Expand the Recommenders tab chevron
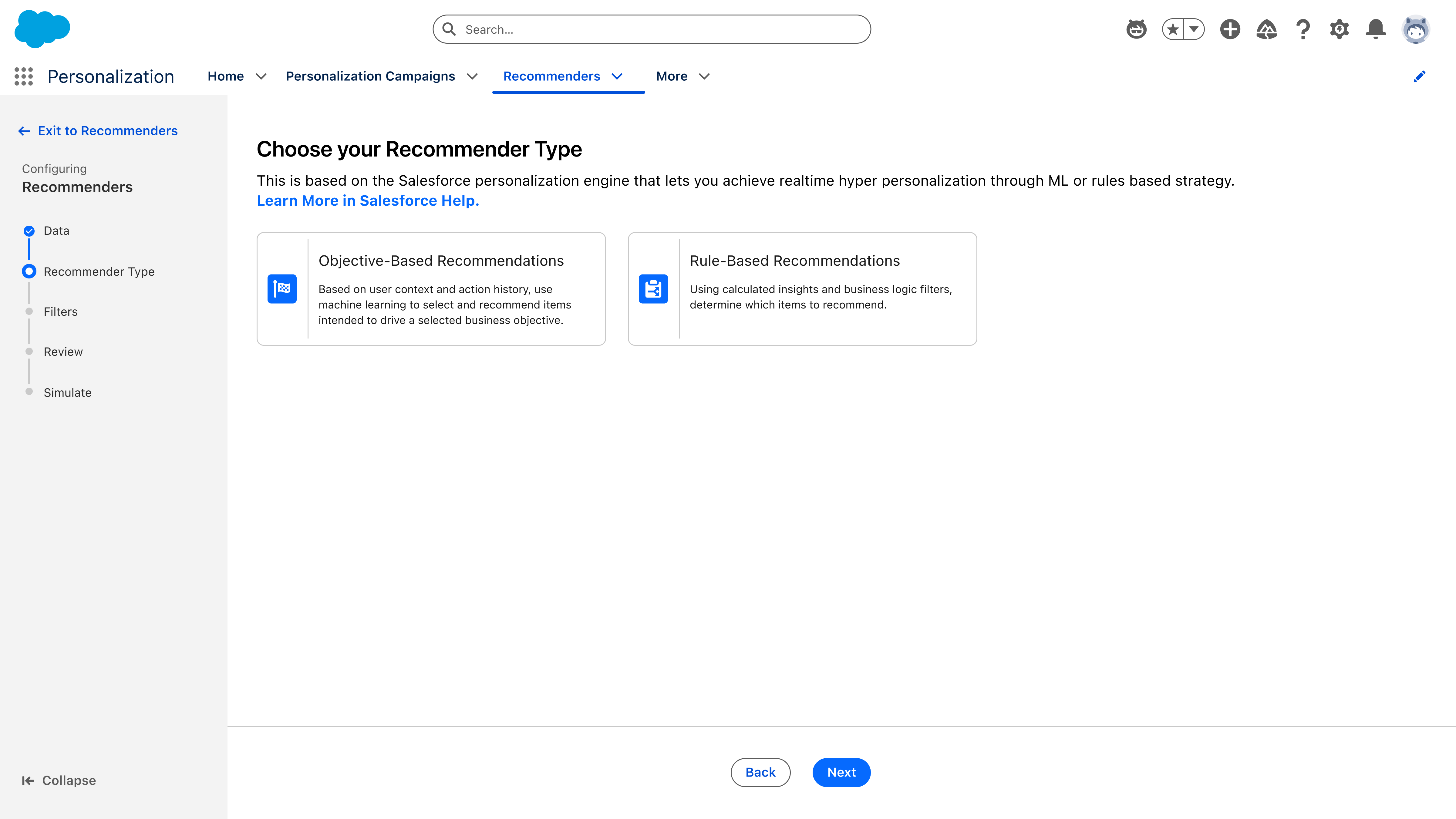 [x=617, y=76]
